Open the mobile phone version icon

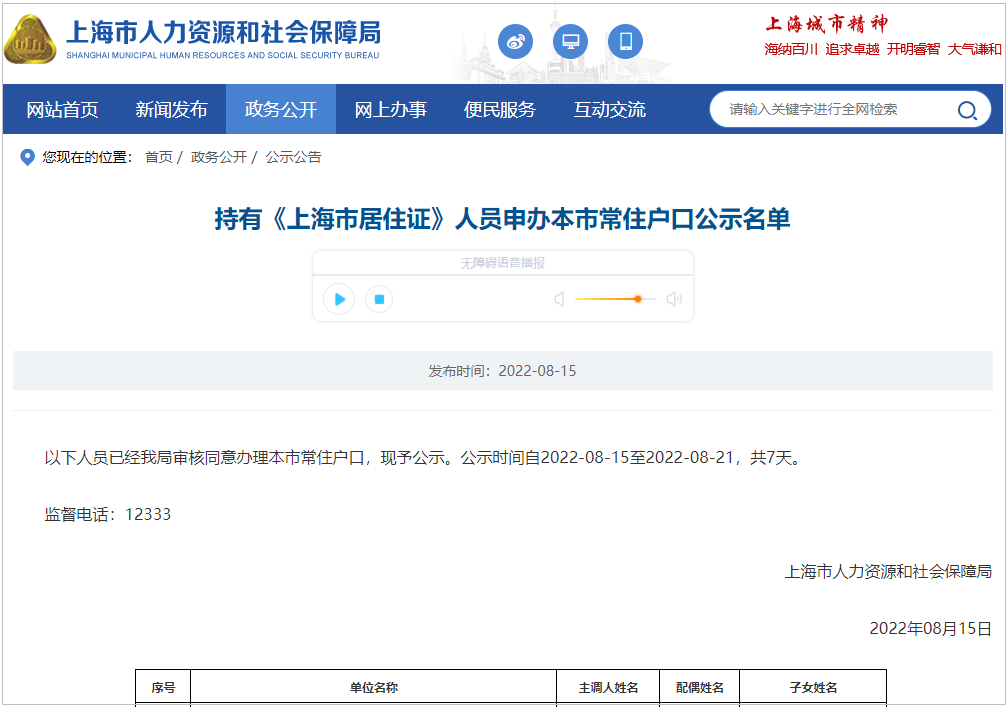626,42
